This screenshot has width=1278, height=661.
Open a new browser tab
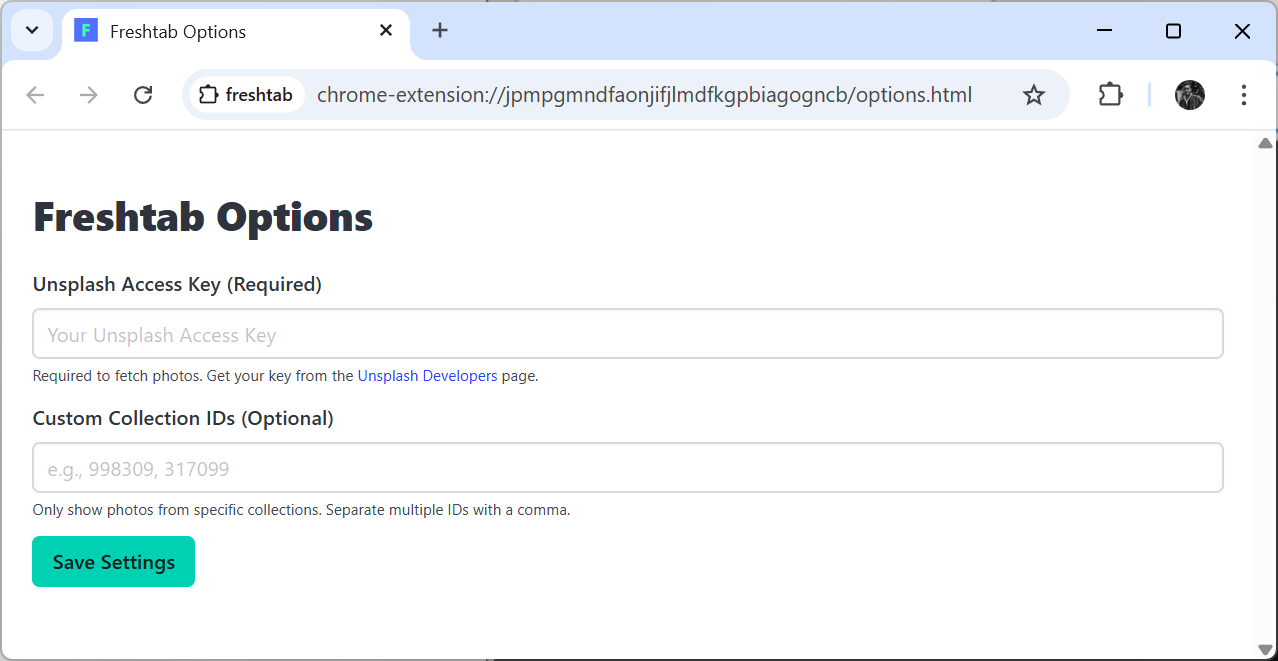point(440,30)
